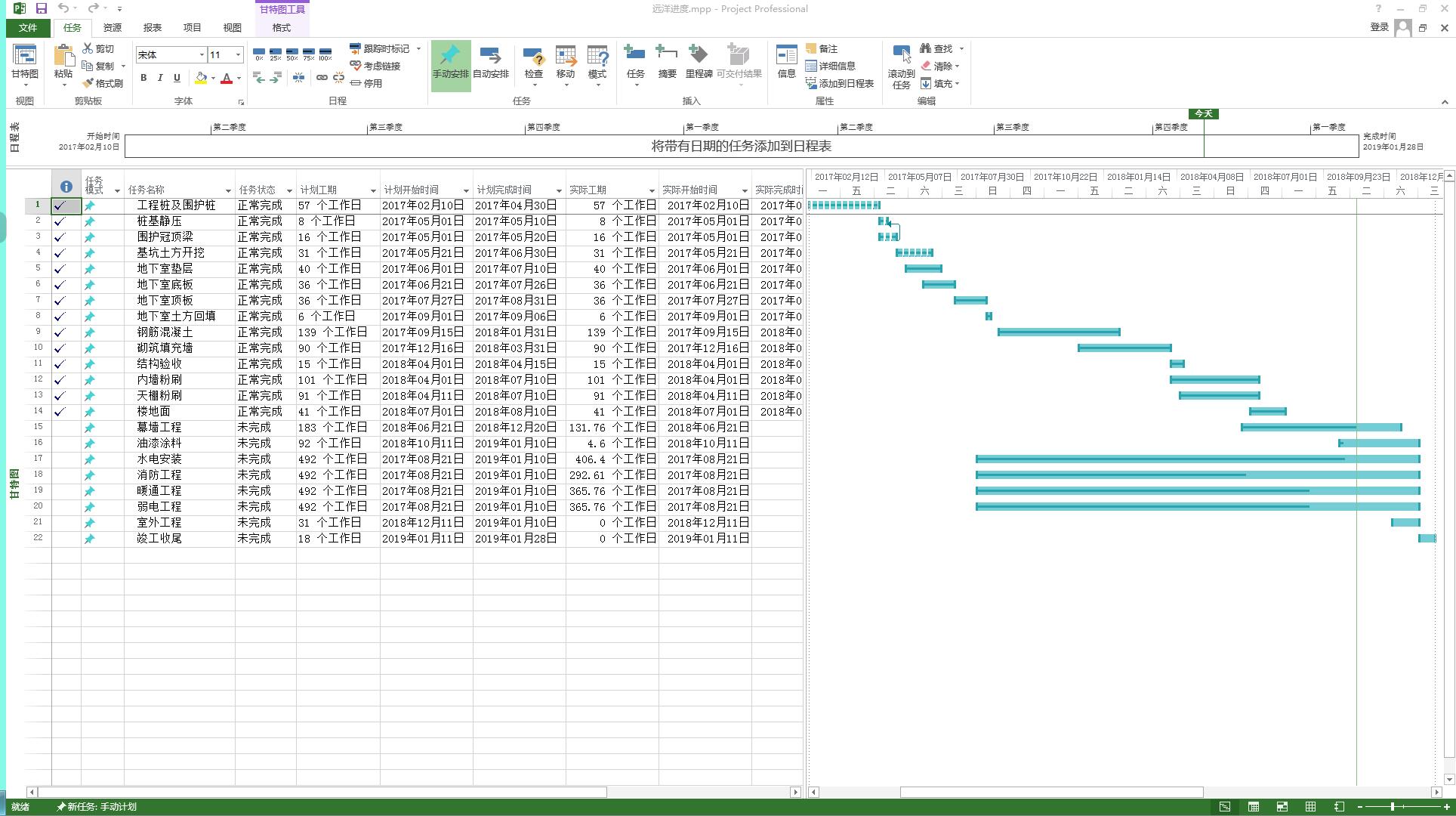Click the Format Painter brush icon
The image size is (1456, 816).
[x=88, y=83]
